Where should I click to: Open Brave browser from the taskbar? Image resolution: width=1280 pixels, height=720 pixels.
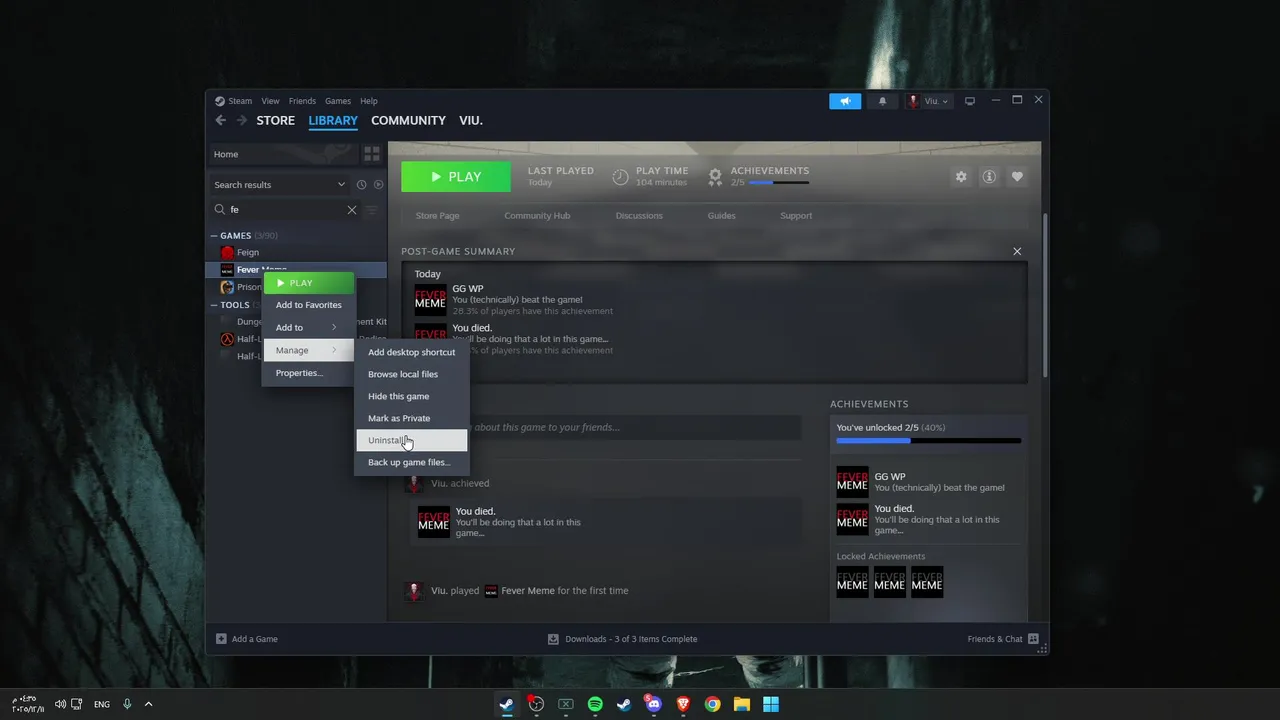coord(683,704)
